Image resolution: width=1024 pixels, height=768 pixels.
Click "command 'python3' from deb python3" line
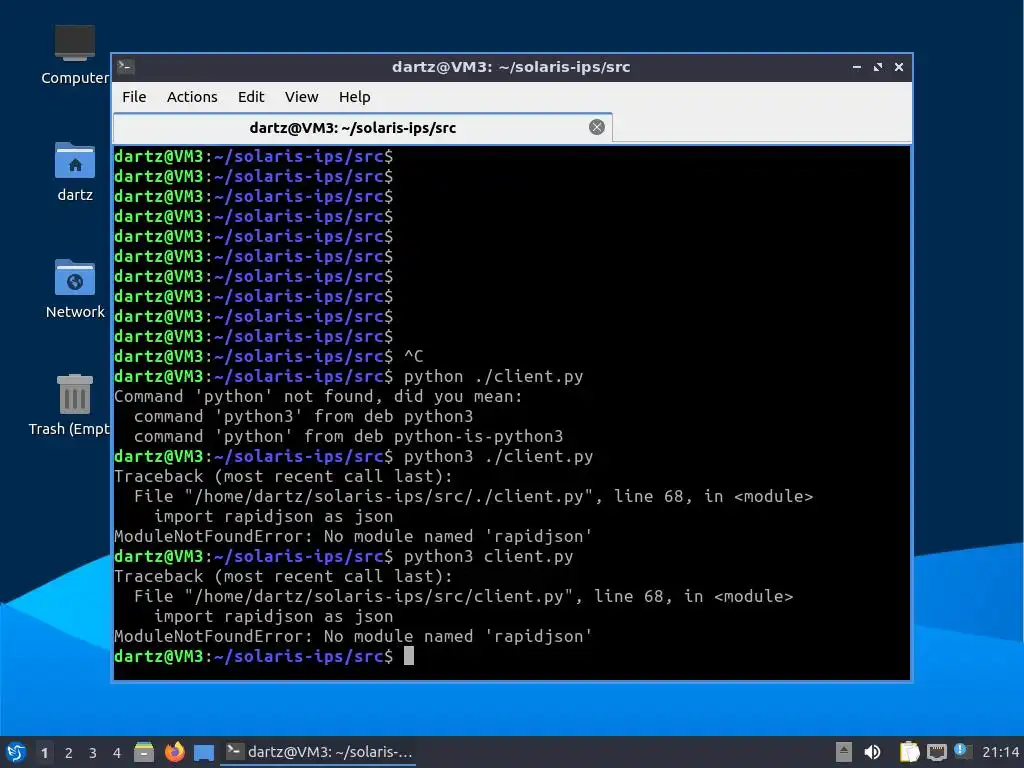tap(303, 416)
